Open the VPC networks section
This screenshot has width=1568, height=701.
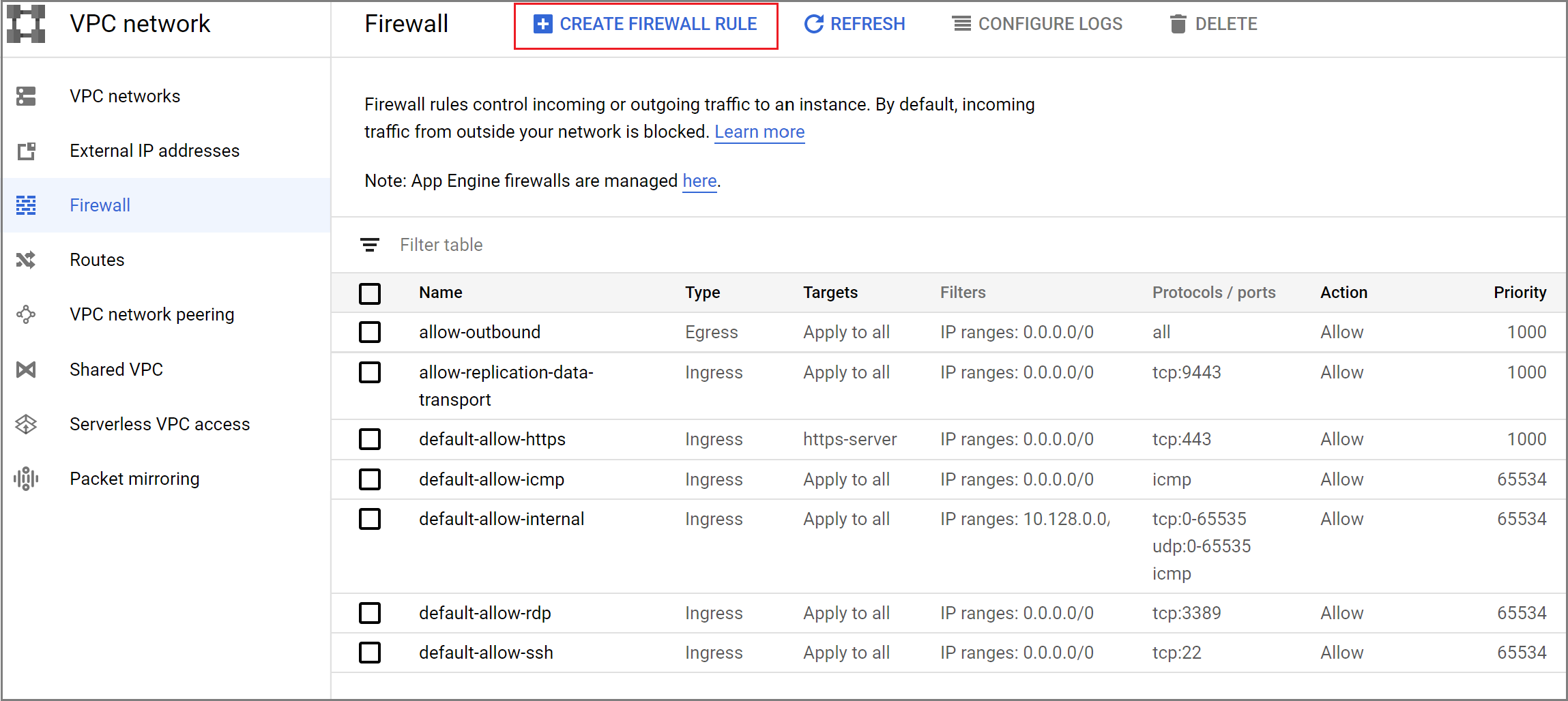tap(125, 95)
